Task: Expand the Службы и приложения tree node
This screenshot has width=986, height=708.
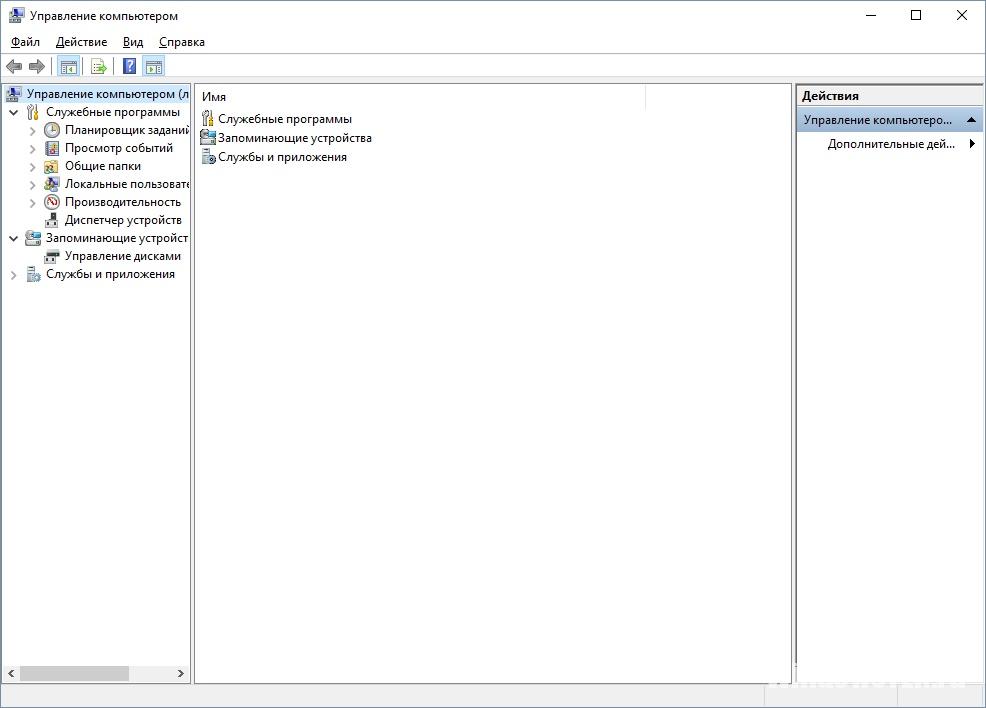Action: (14, 275)
